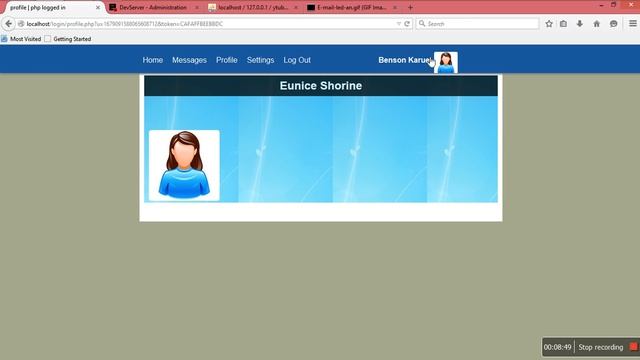
Task: Open the Messages nav link
Action: pos(189,60)
